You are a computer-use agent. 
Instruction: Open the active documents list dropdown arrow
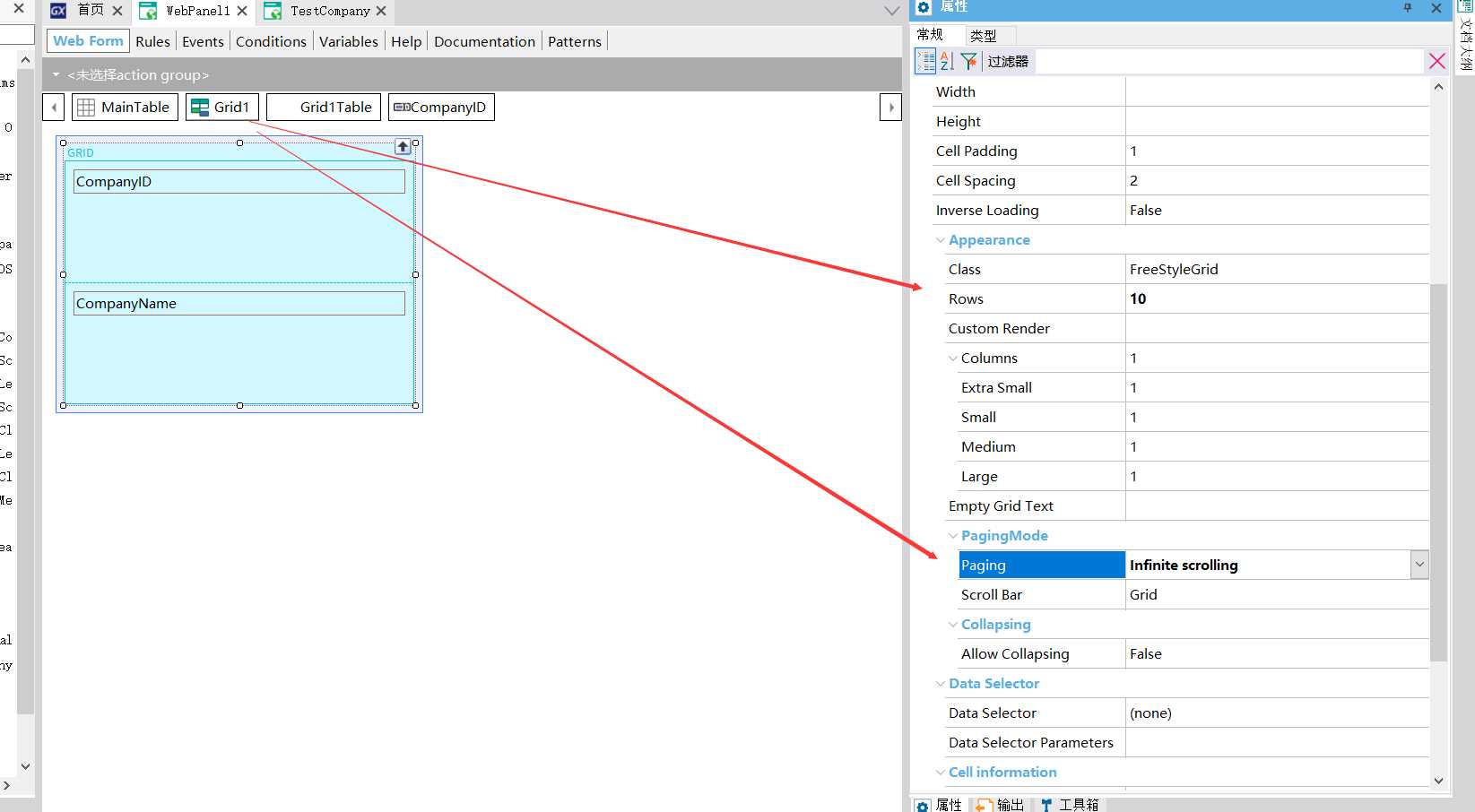click(891, 11)
